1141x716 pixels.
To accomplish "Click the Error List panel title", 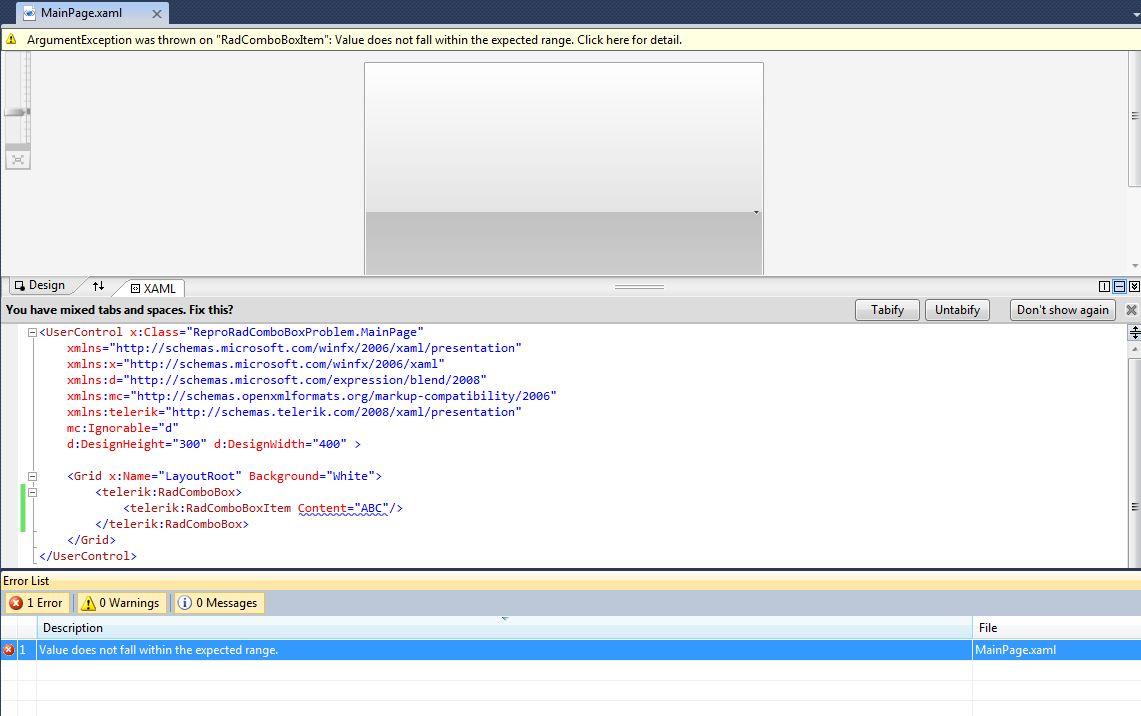I will (x=26, y=581).
